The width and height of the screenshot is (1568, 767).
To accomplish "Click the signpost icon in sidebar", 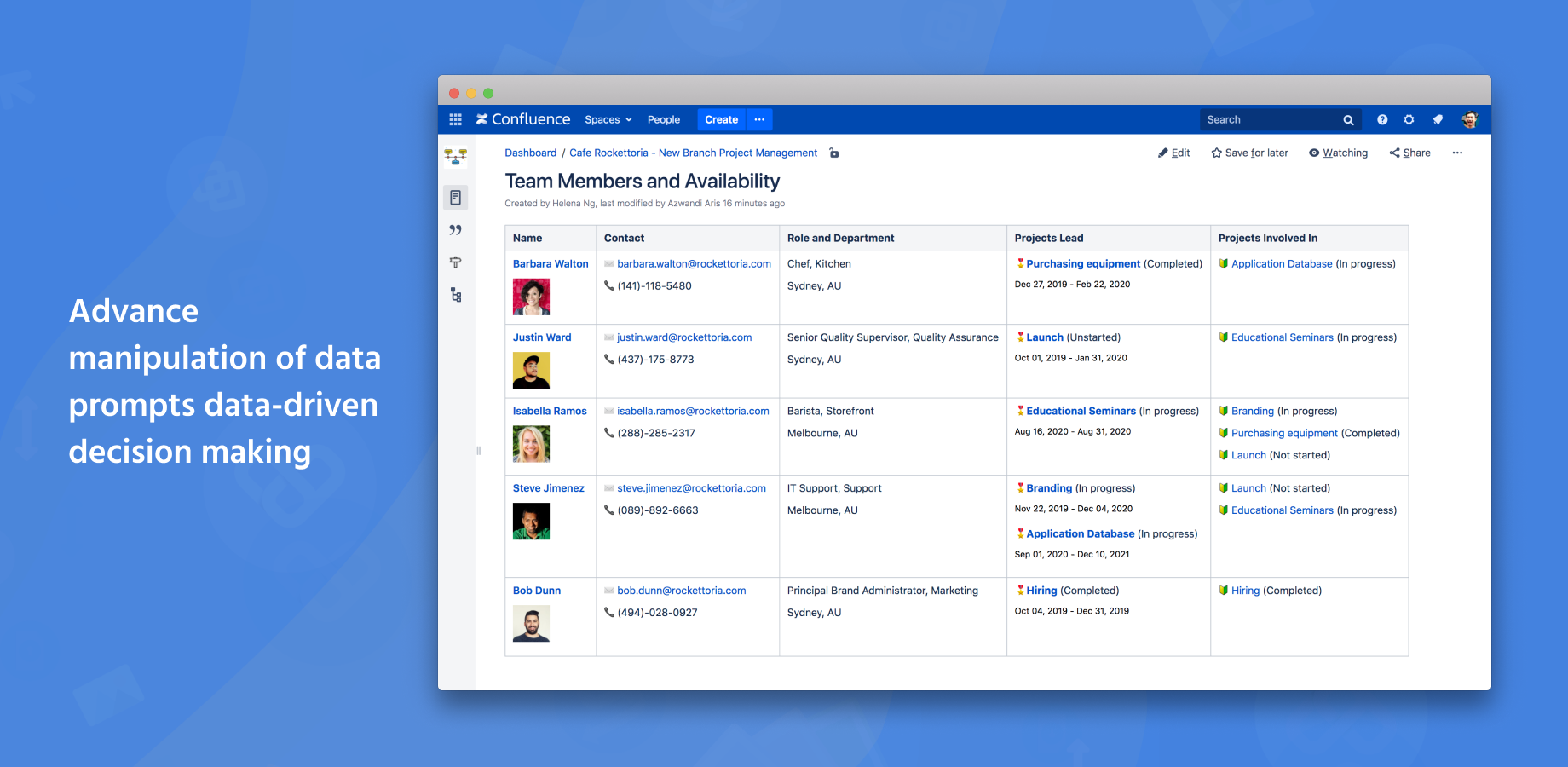I will point(456,262).
